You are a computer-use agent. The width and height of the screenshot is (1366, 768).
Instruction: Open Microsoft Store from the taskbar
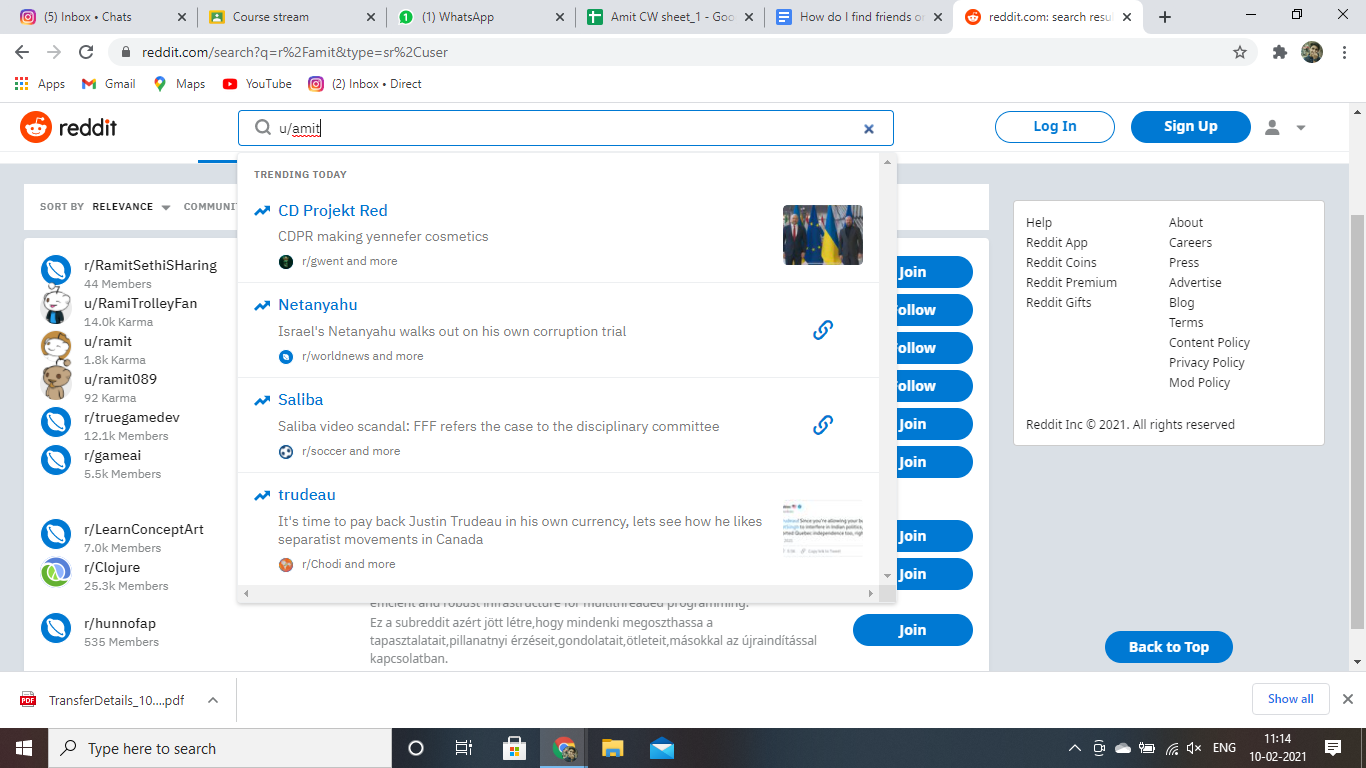click(514, 748)
